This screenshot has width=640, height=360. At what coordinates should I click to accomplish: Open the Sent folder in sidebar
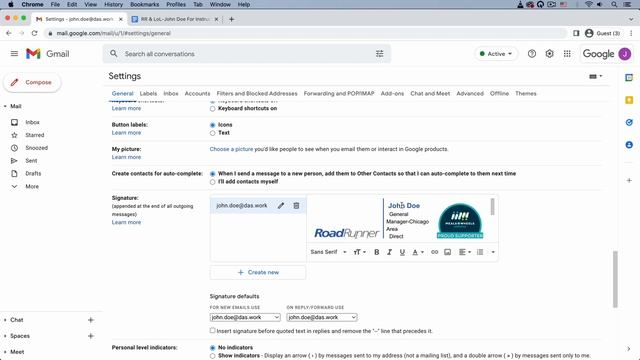click(31, 161)
